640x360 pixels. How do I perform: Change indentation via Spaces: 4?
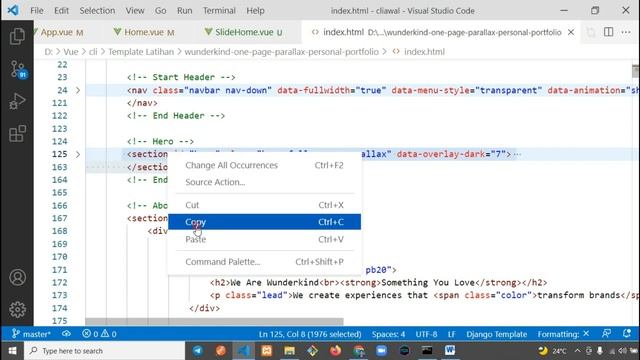[389, 334]
